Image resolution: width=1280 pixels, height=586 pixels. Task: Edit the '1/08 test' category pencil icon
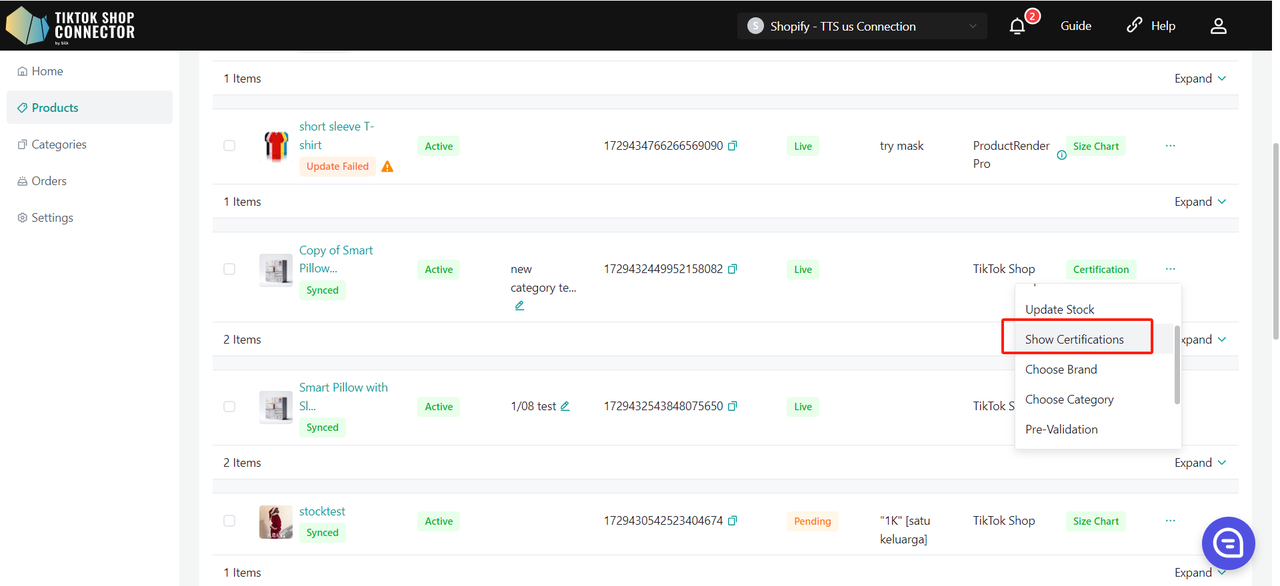click(565, 407)
